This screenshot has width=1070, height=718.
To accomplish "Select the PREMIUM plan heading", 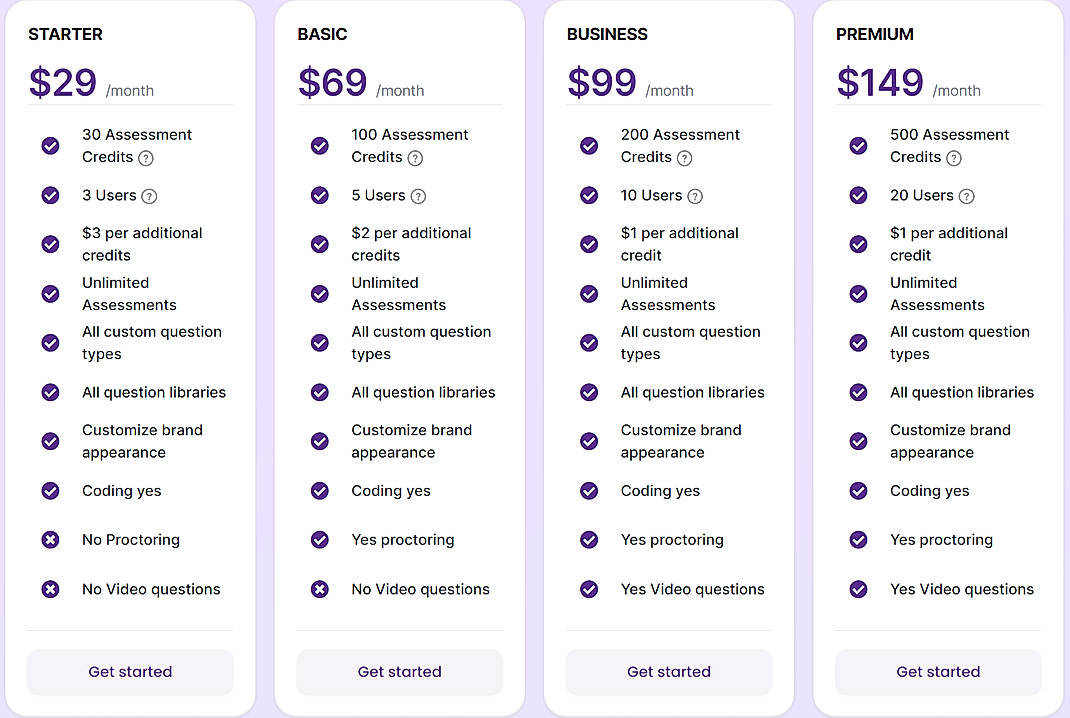I will [875, 34].
